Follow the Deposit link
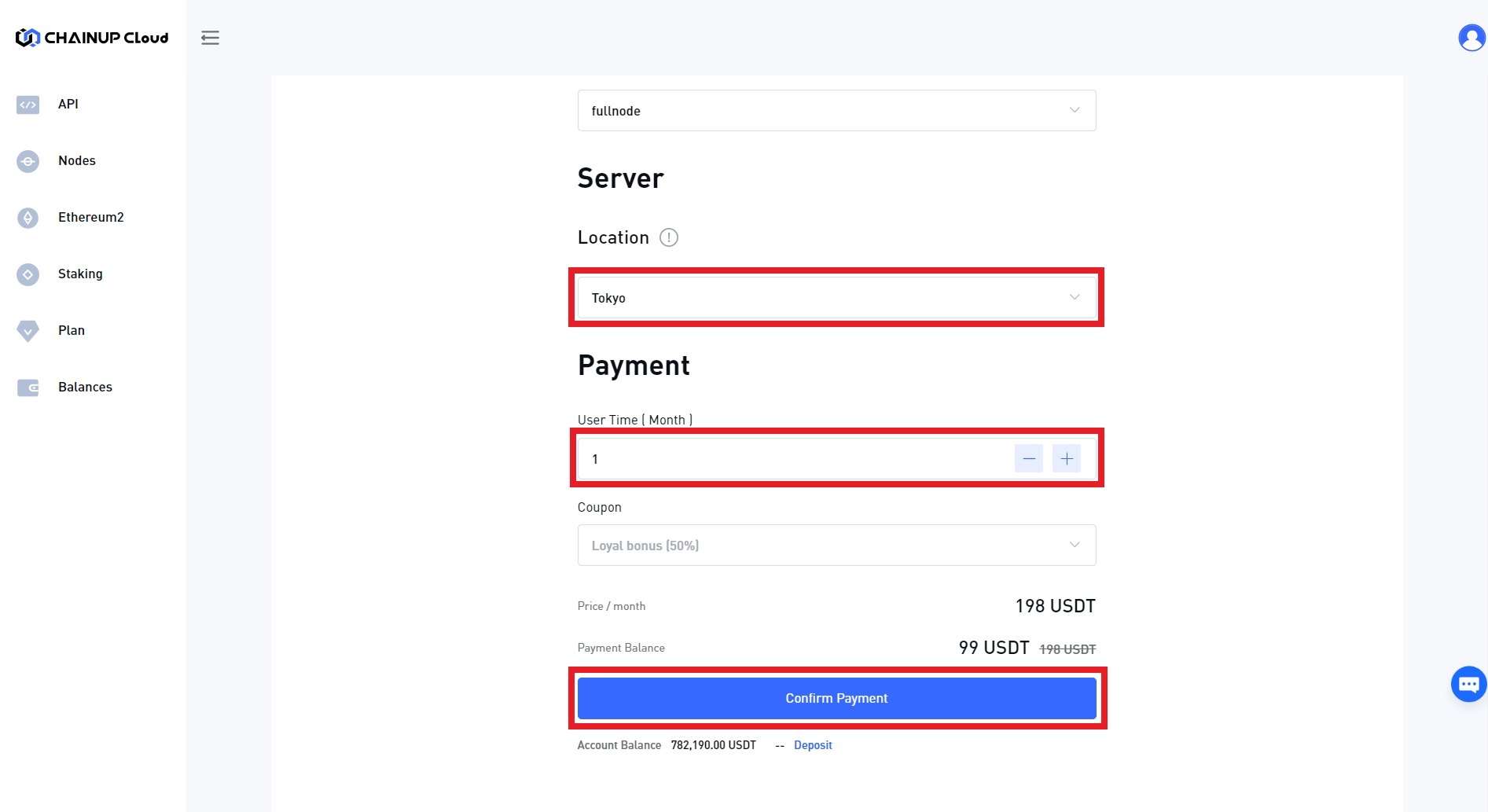Image resolution: width=1488 pixels, height=812 pixels. tap(813, 745)
